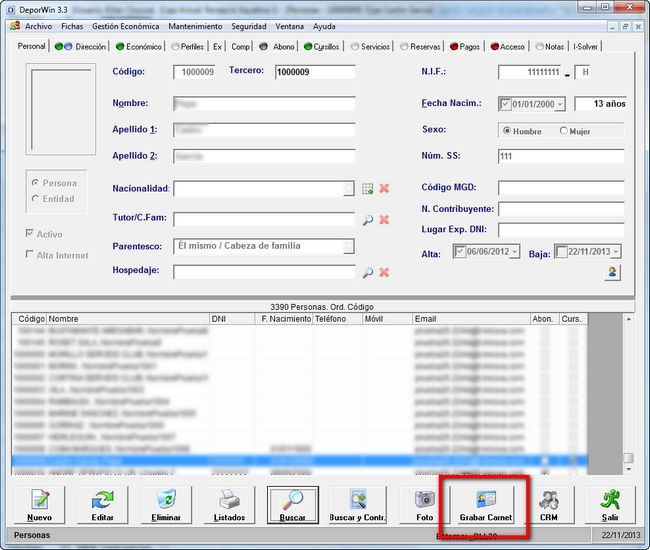
Task: Click the Salir running-man button
Action: [x=610, y=505]
